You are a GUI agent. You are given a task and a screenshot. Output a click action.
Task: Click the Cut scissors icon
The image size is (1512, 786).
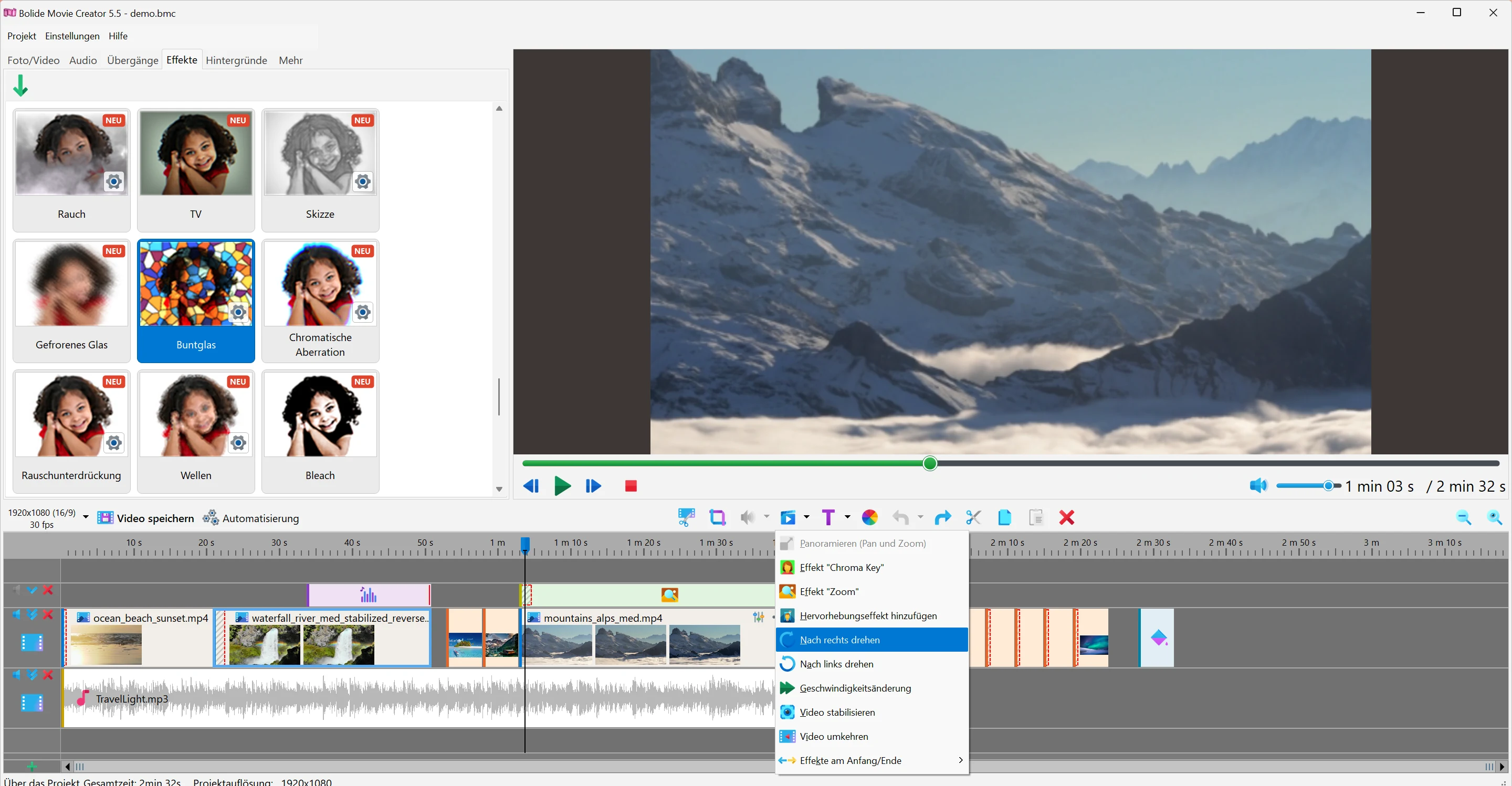[x=973, y=517]
